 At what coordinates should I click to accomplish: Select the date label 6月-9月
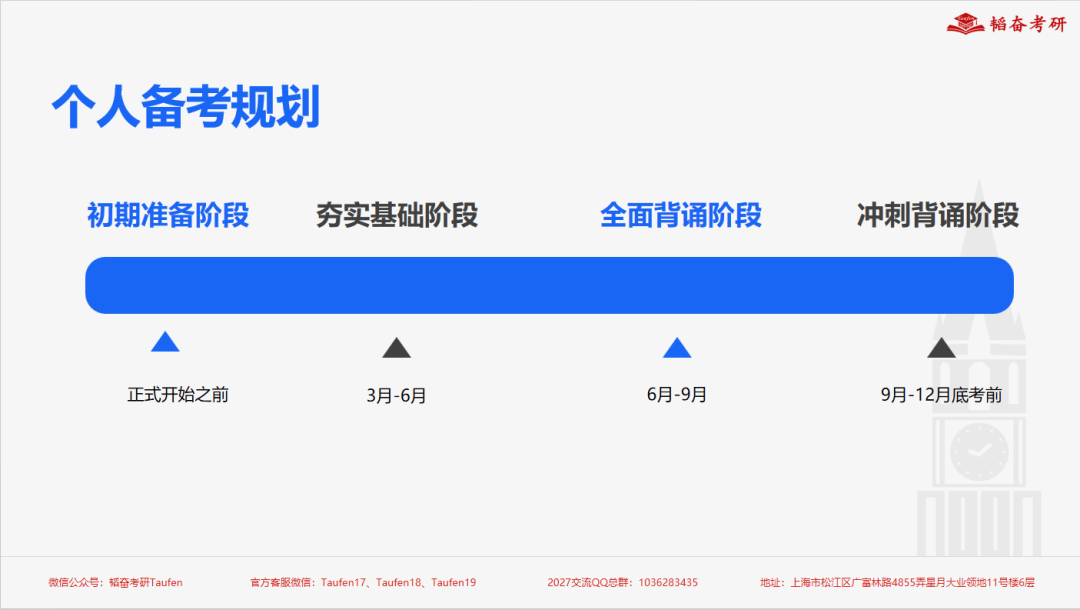pyautogui.click(x=676, y=395)
